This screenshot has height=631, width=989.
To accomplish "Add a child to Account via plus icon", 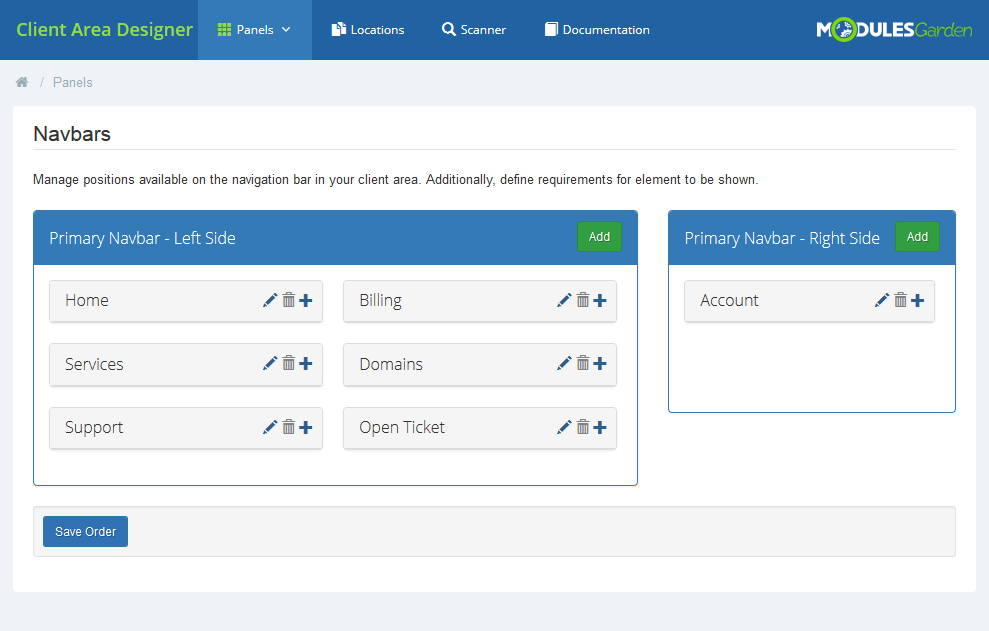I will click(918, 300).
